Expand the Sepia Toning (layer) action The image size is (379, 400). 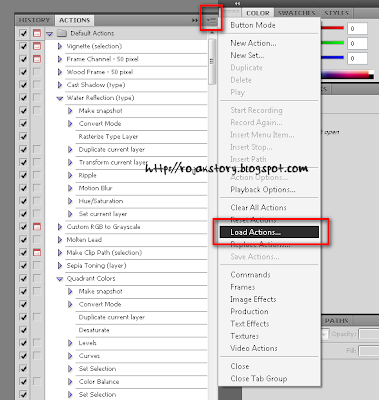point(60,265)
